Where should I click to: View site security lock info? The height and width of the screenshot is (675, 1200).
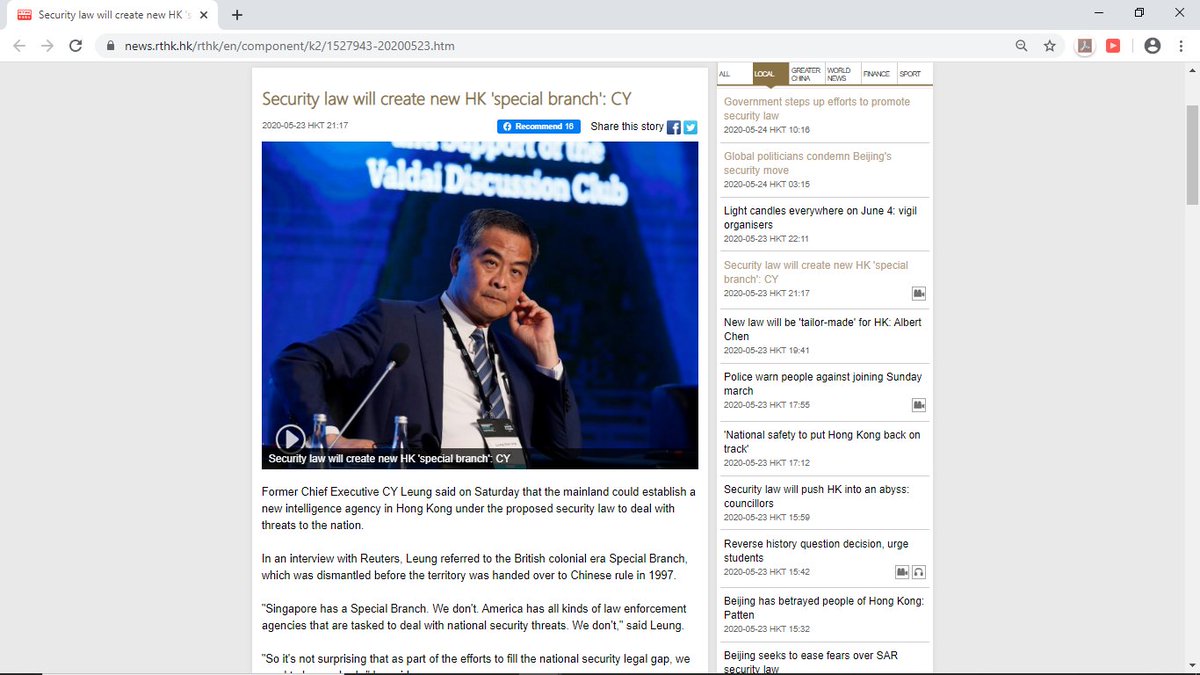click(109, 46)
